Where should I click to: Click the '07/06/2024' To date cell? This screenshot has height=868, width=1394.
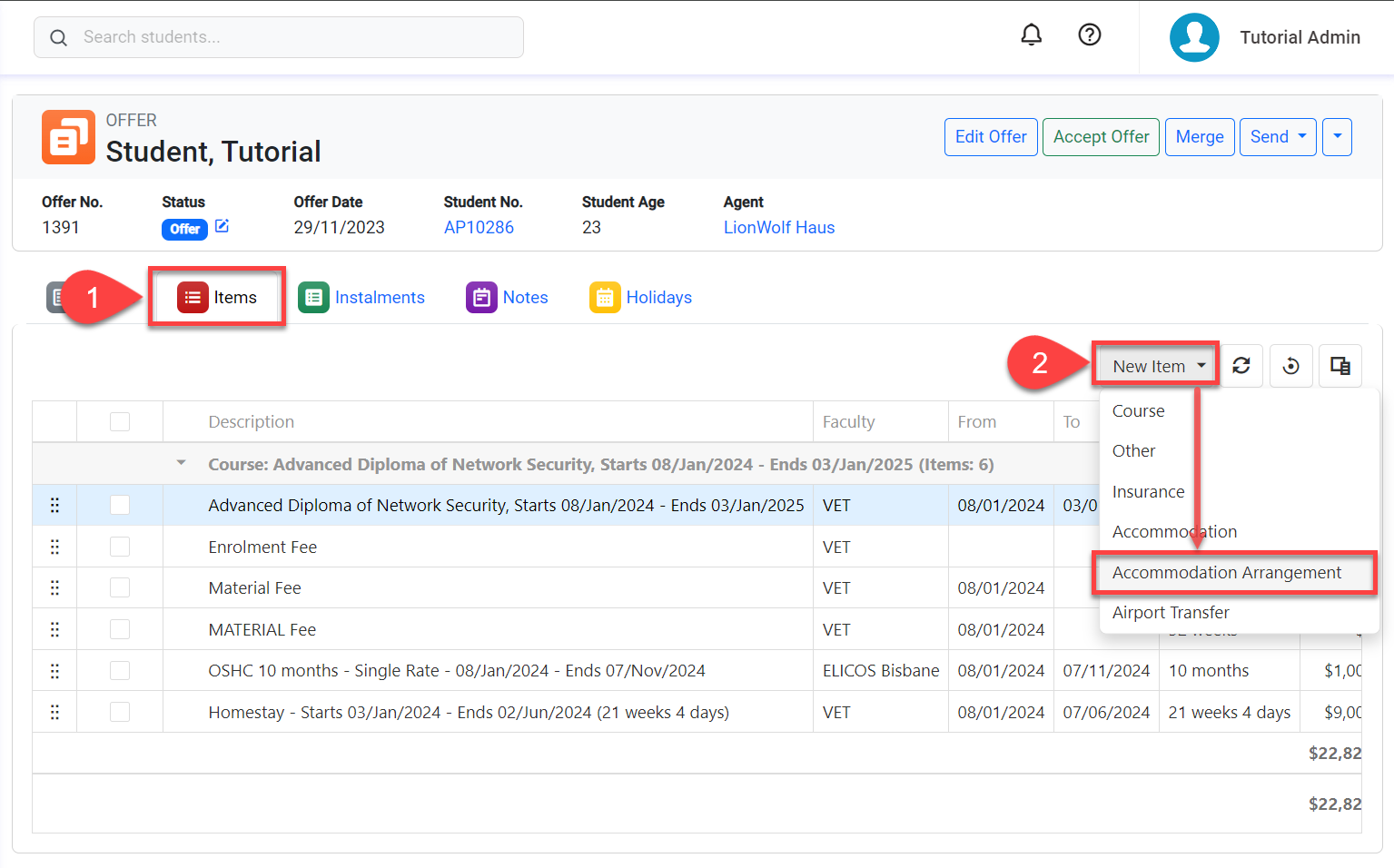coord(1106,712)
